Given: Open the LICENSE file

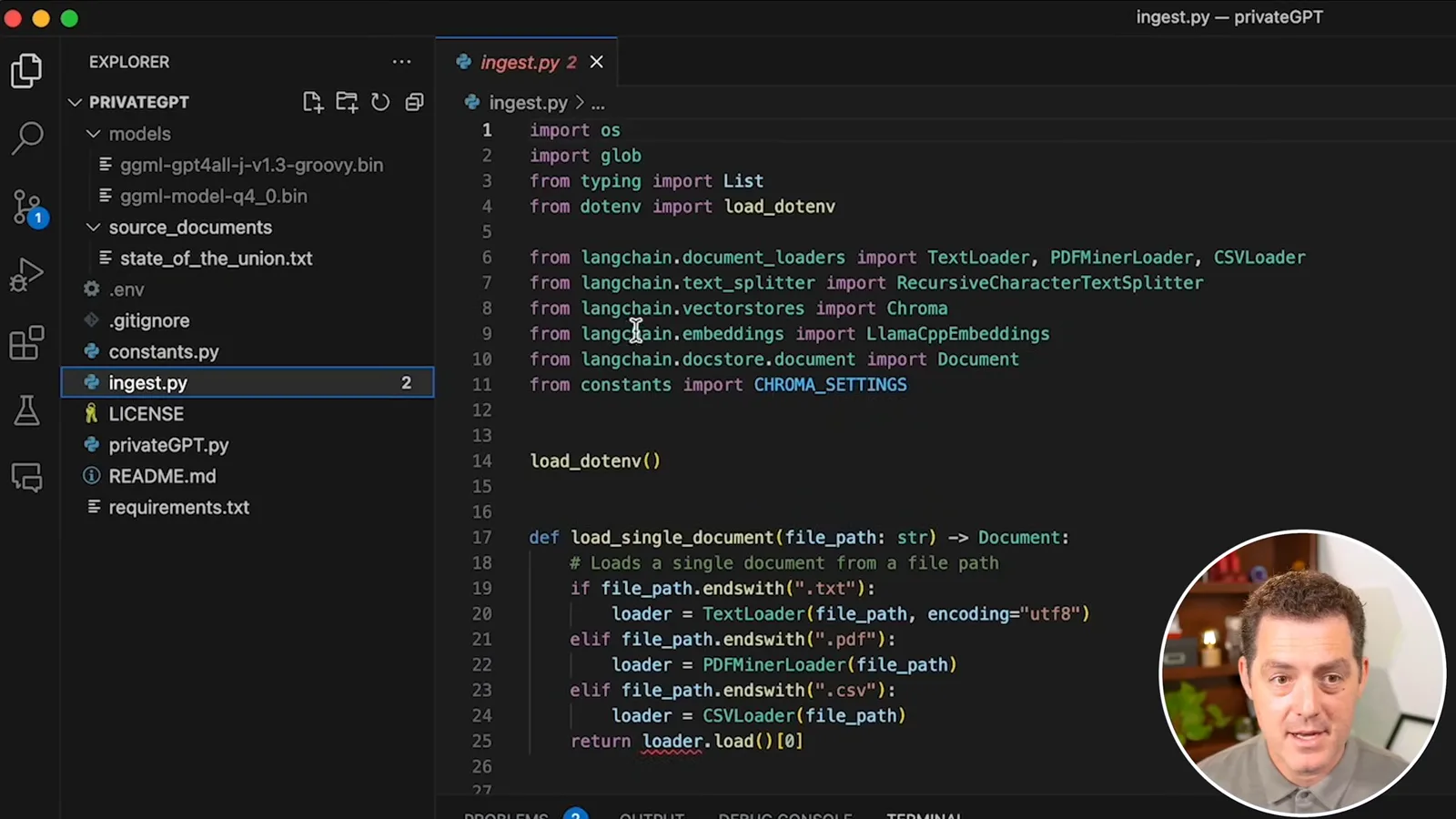Looking at the screenshot, I should (x=147, y=414).
